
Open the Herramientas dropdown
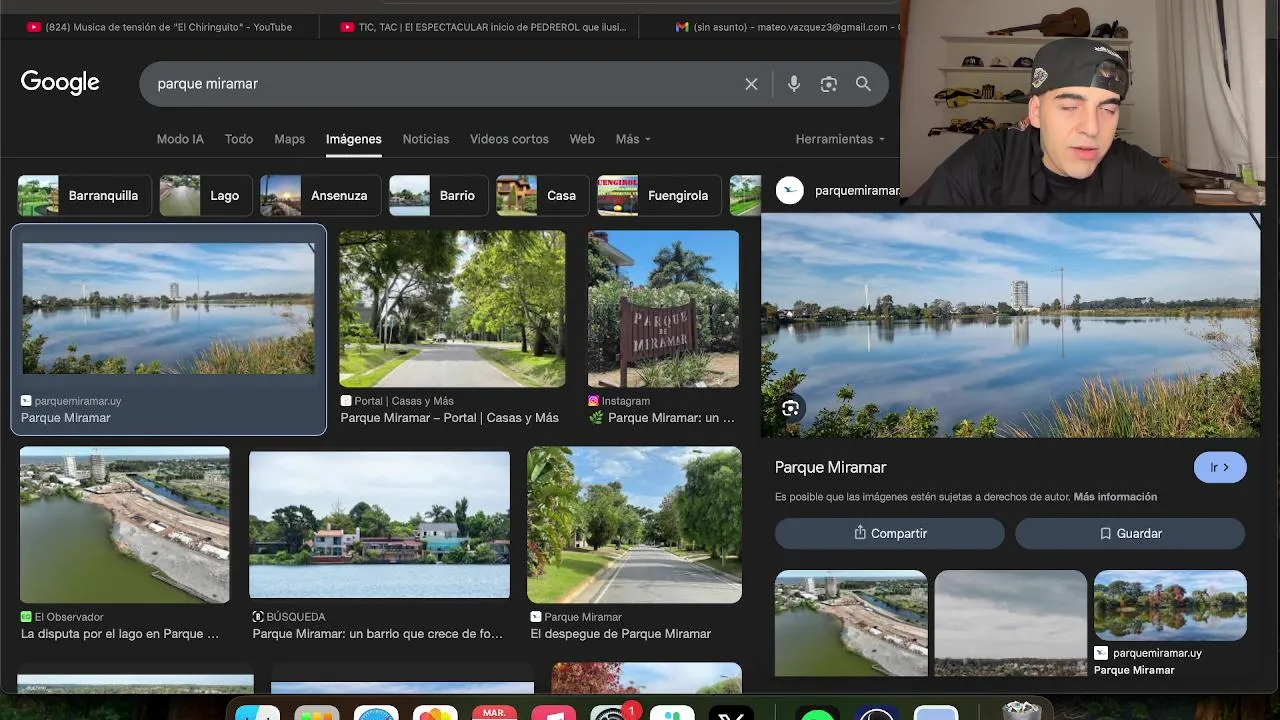(840, 139)
